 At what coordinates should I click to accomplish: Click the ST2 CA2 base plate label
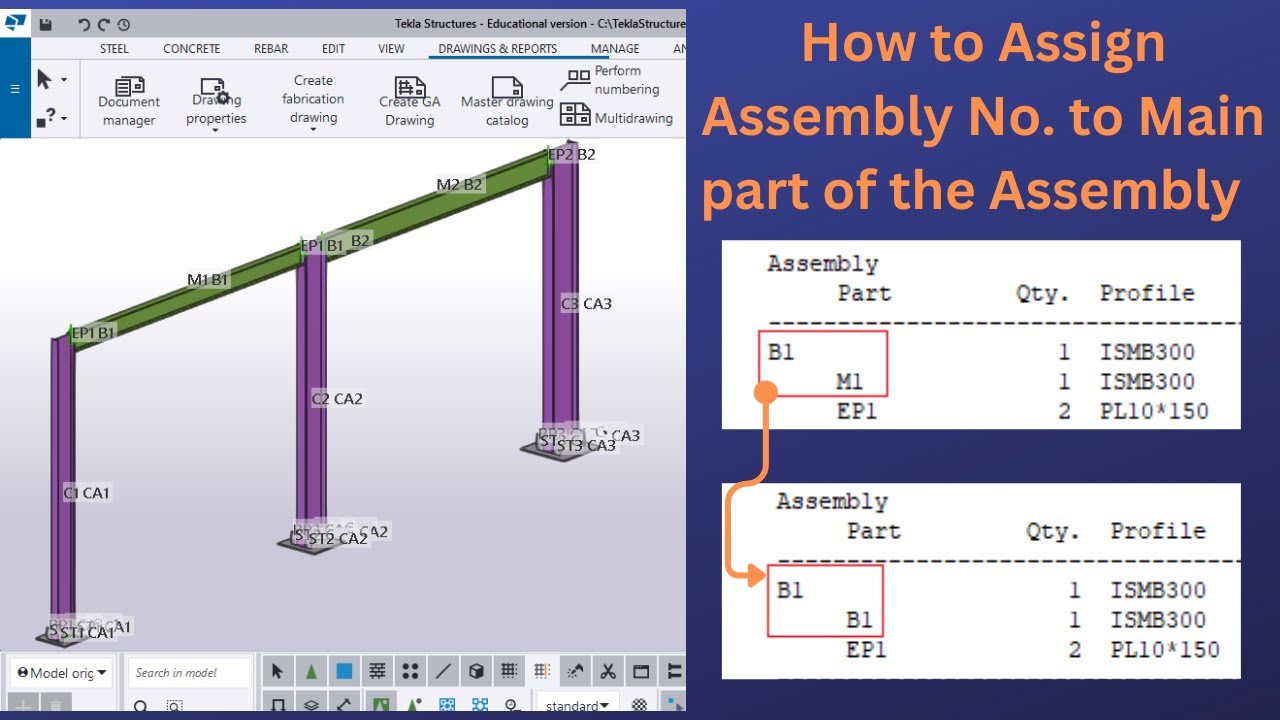[337, 539]
